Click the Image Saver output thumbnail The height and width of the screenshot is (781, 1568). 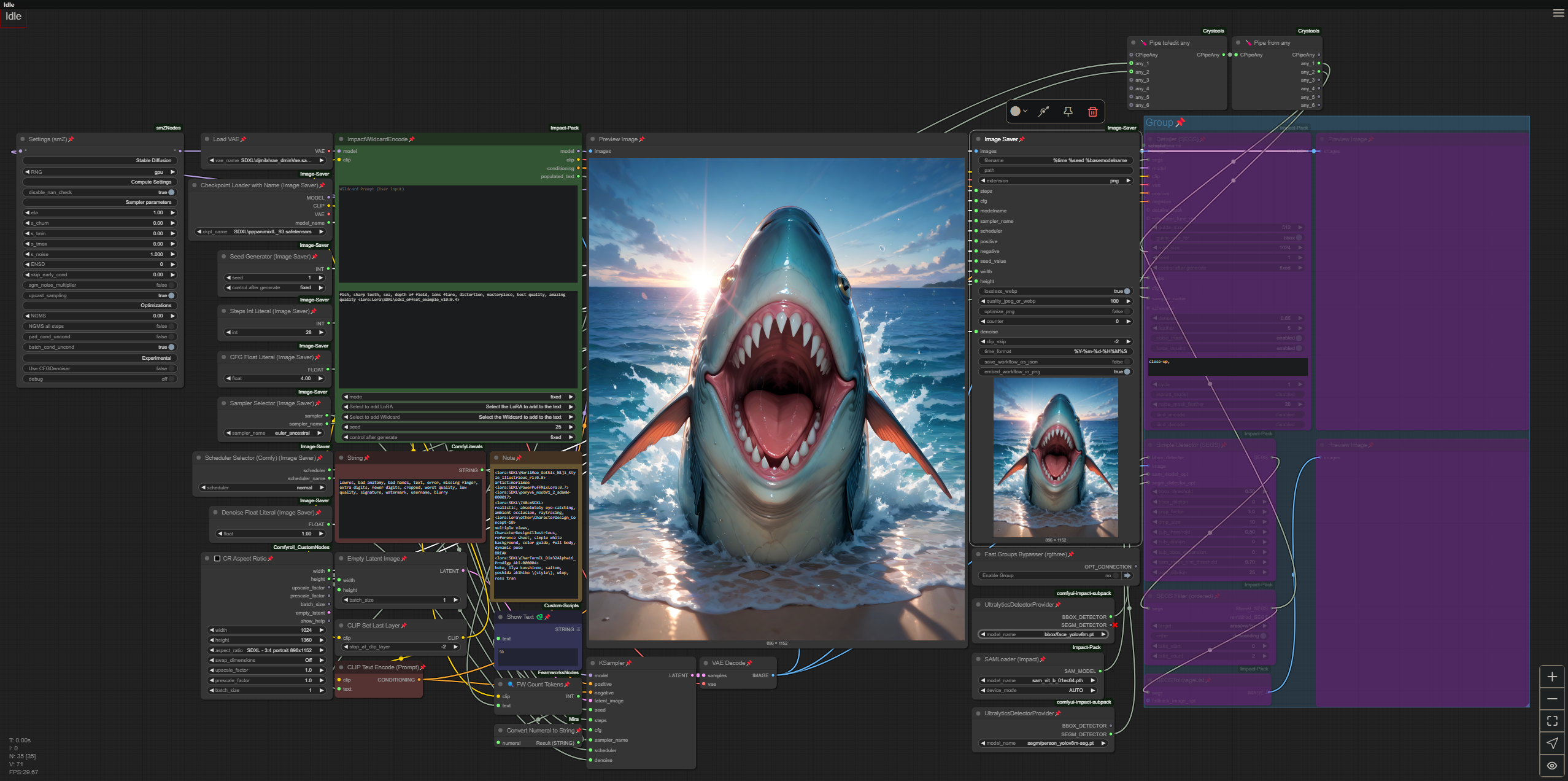click(x=1055, y=457)
